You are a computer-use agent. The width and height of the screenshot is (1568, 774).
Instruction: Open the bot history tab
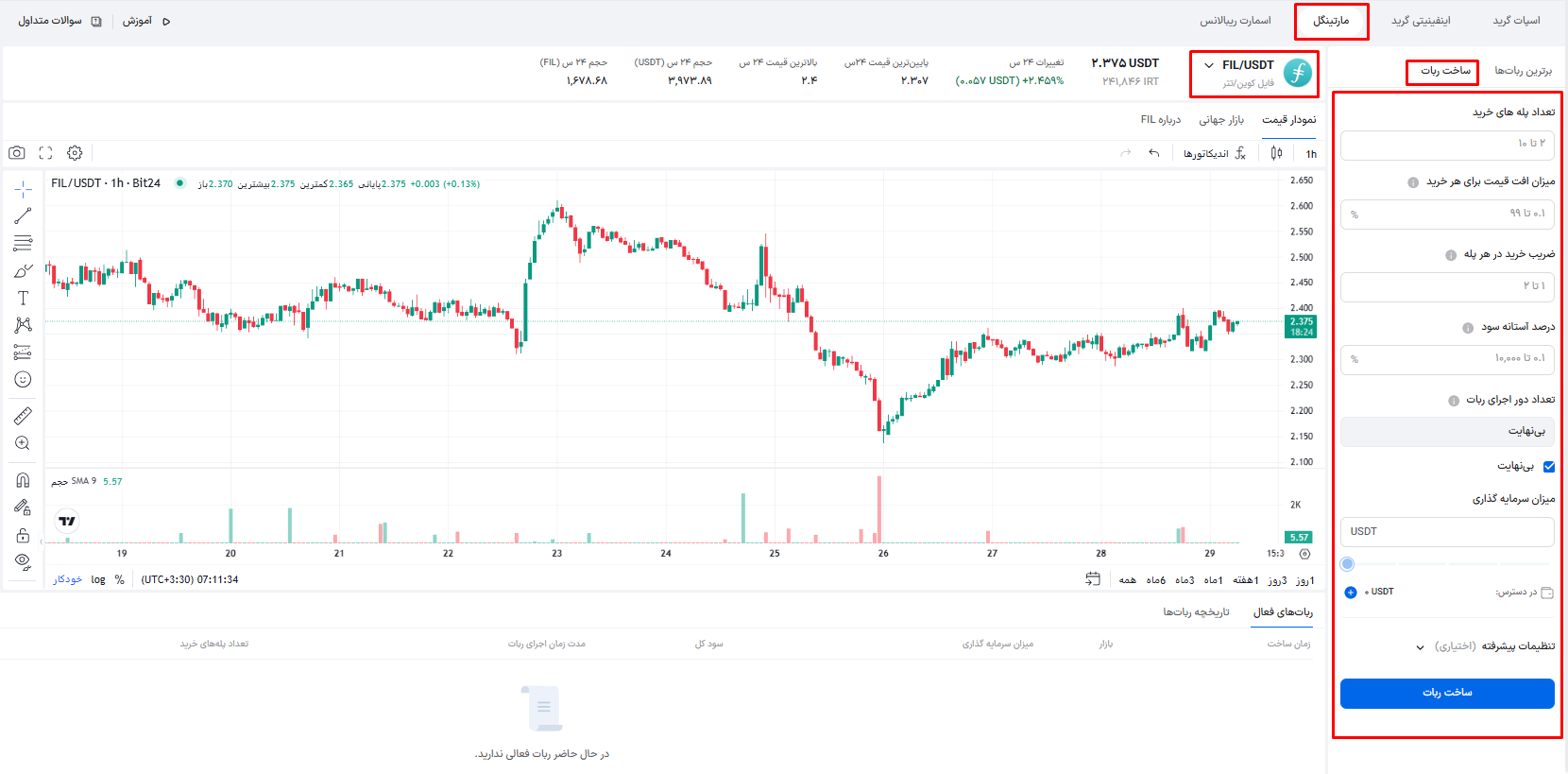point(1196,612)
